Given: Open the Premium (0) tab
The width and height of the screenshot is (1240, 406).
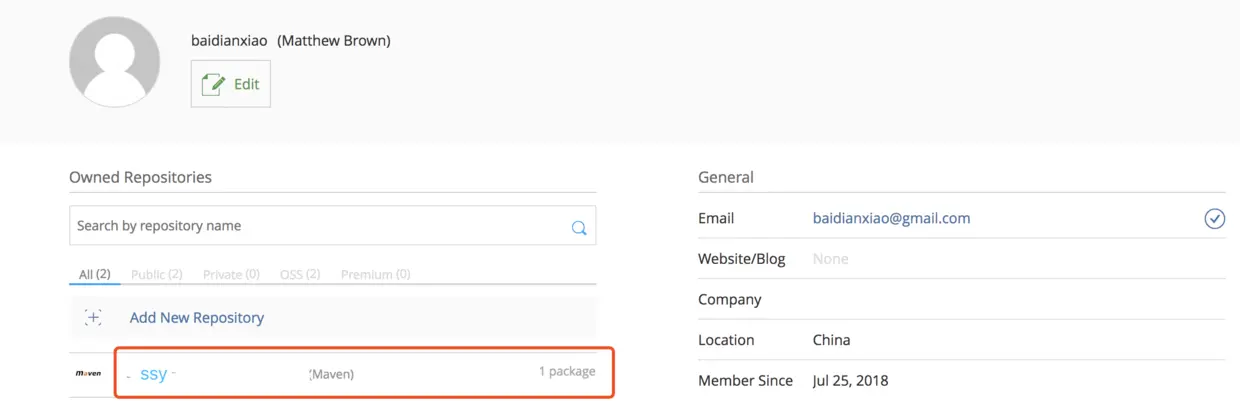Looking at the screenshot, I should click(375, 274).
